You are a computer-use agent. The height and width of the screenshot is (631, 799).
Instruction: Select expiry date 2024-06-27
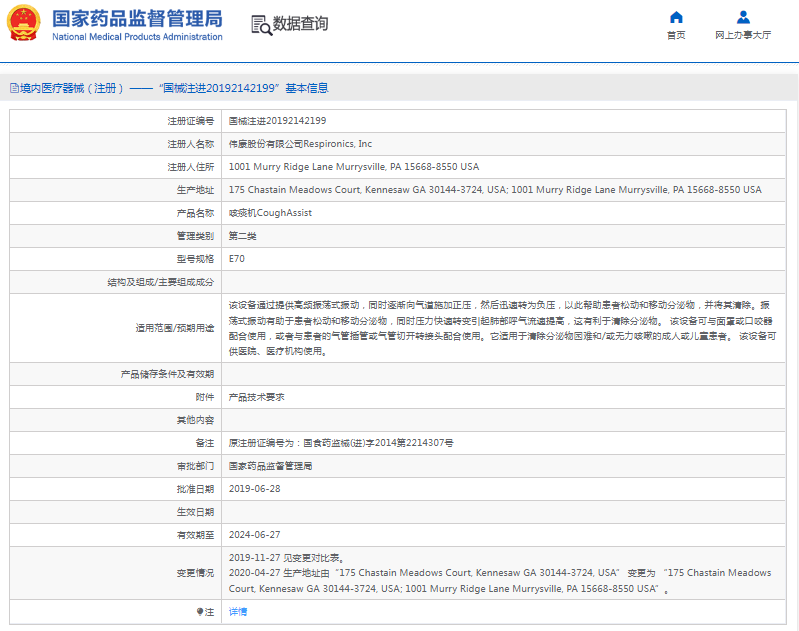pyautogui.click(x=254, y=535)
